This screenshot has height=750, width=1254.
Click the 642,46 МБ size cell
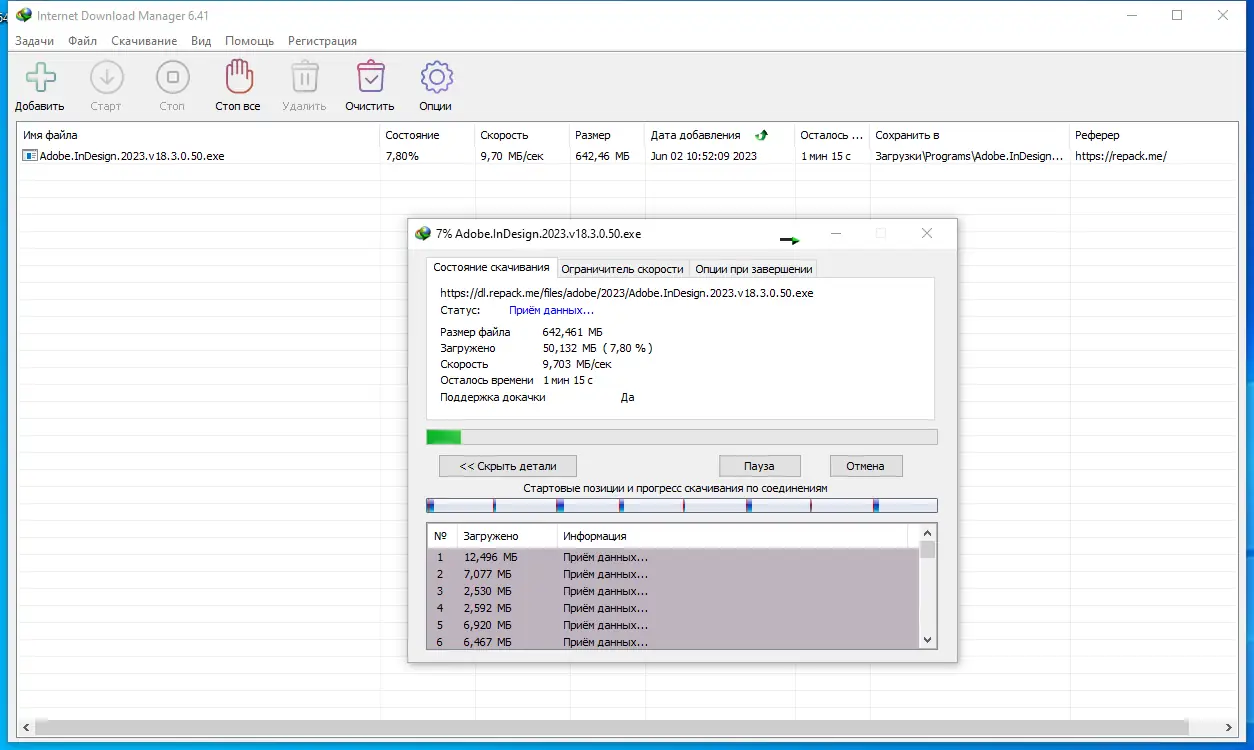pos(603,156)
